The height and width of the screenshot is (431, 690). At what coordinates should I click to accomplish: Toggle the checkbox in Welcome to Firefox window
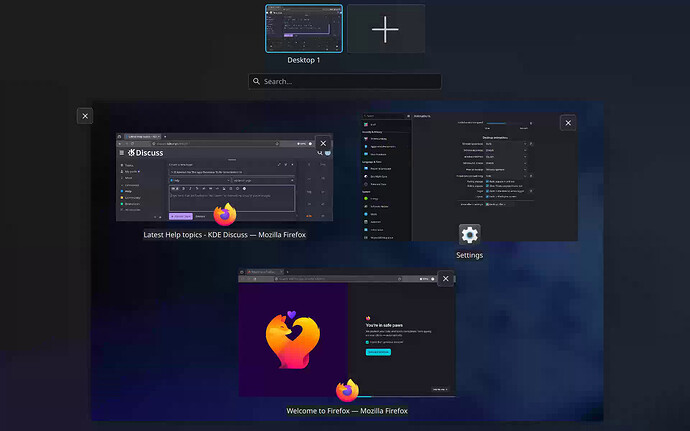pyautogui.click(x=367, y=342)
